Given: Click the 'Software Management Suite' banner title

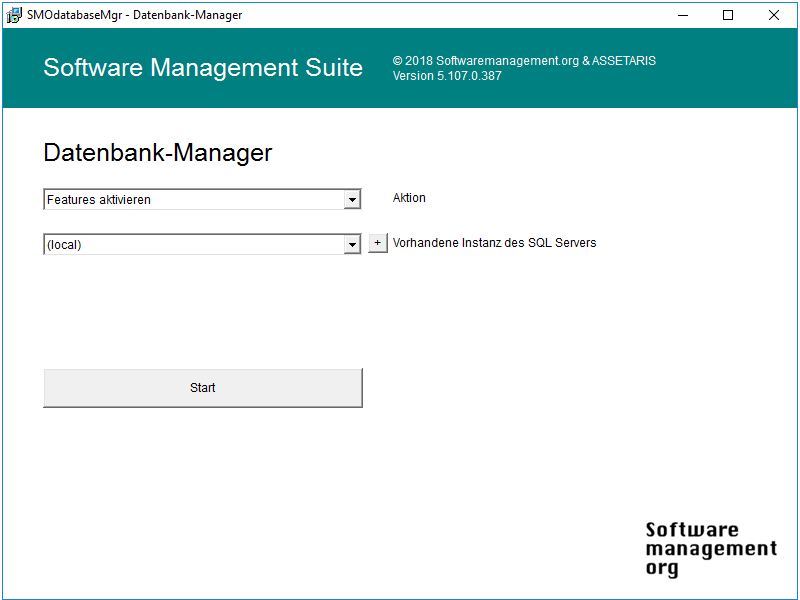Looking at the screenshot, I should pos(203,68).
